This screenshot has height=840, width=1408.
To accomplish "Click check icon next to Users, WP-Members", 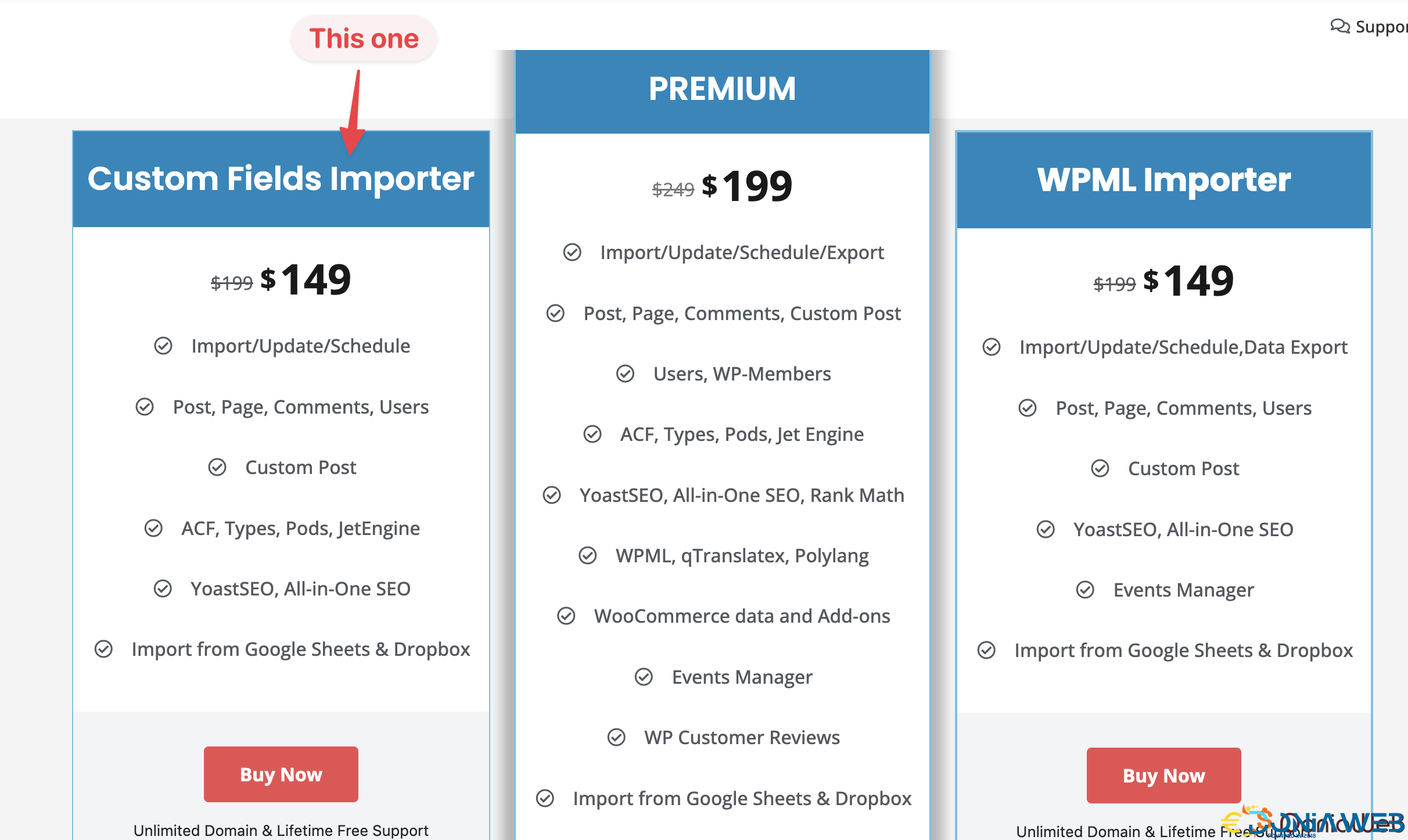I will [625, 374].
